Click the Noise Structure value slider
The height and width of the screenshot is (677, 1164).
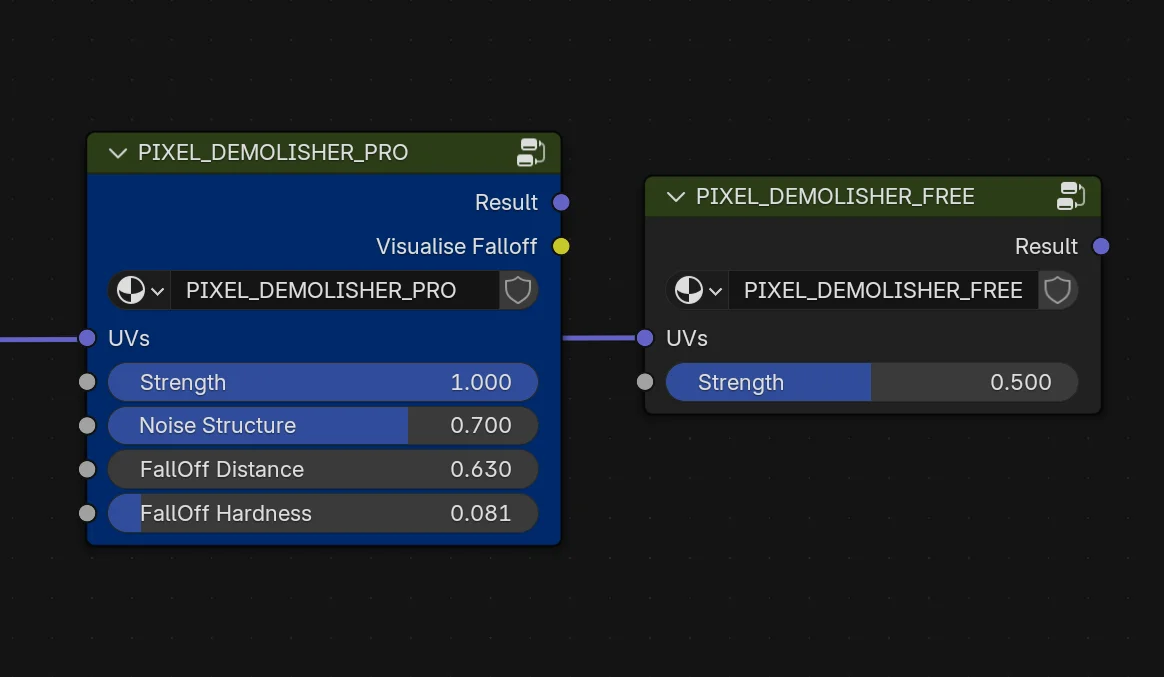323,425
